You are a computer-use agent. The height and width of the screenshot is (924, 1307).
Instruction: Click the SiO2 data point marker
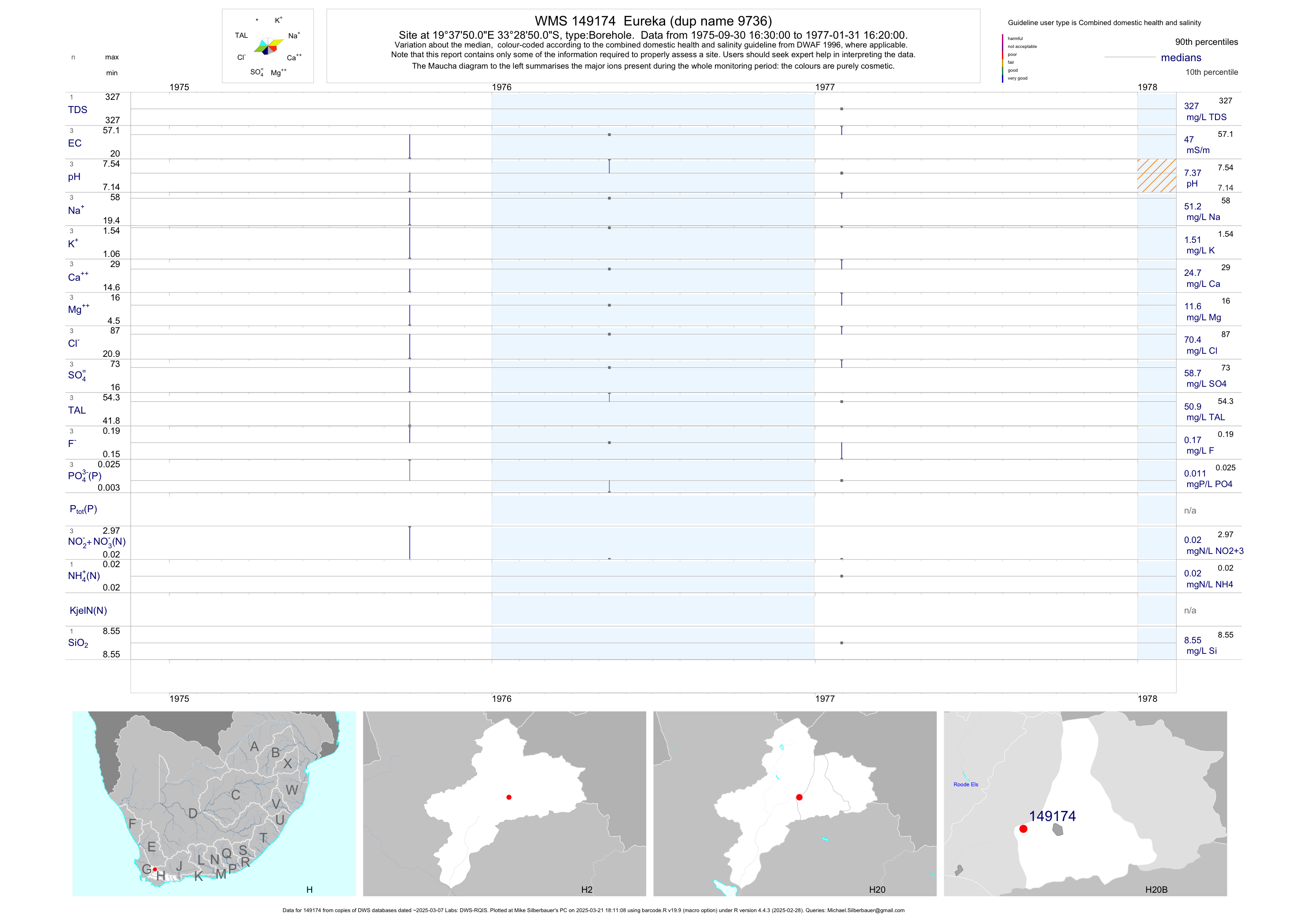(x=841, y=643)
